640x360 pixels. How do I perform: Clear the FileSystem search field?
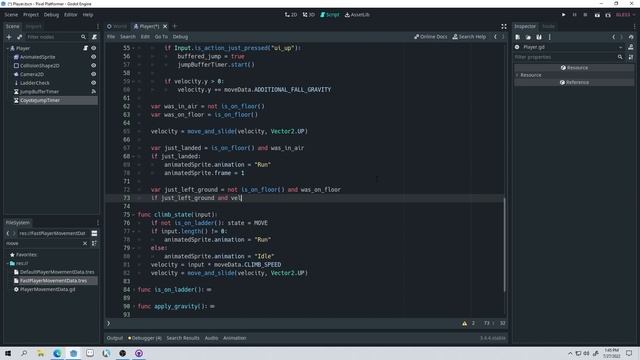(85, 243)
